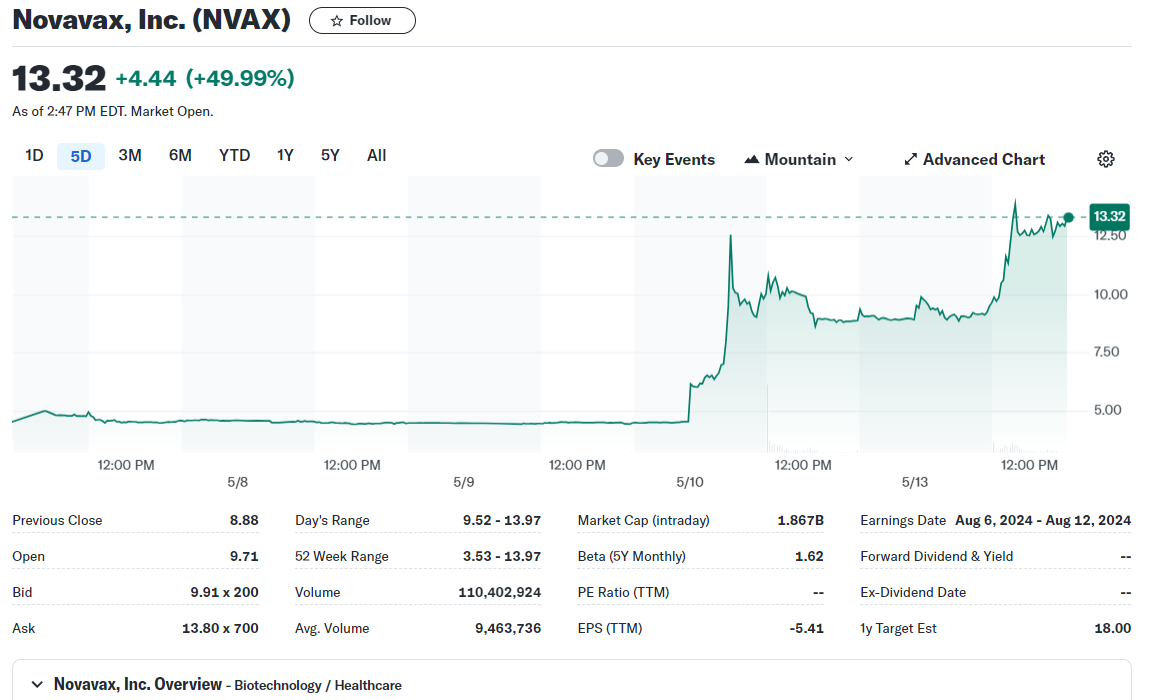The height and width of the screenshot is (700, 1149).
Task: Click the Bid value 9.91 x 200
Action: [224, 592]
